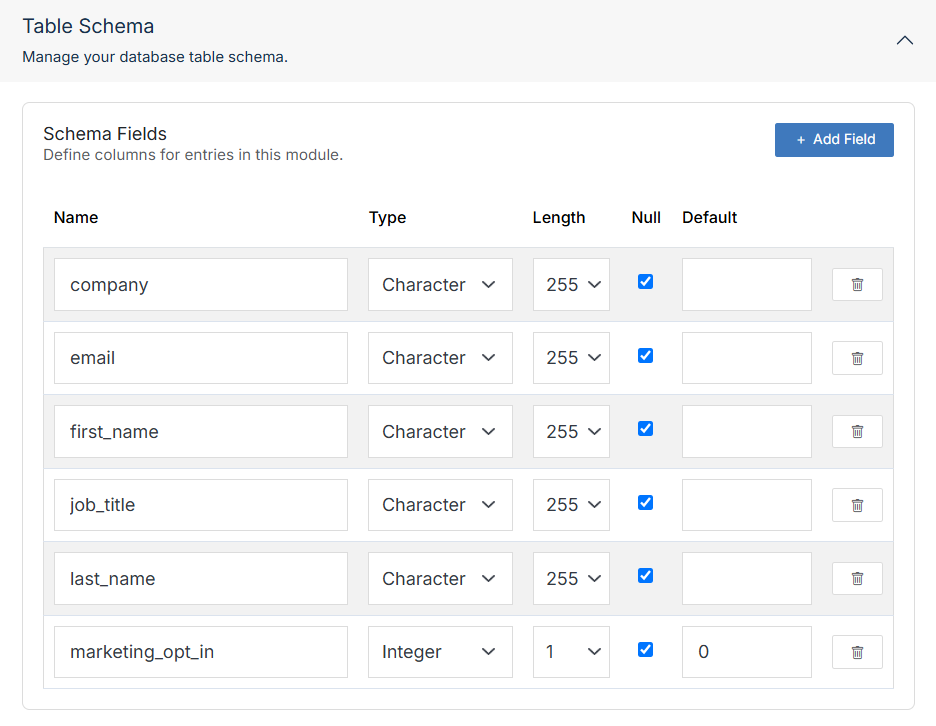Uncheck Null for the company field
The width and height of the screenshot is (936, 726).
(645, 282)
